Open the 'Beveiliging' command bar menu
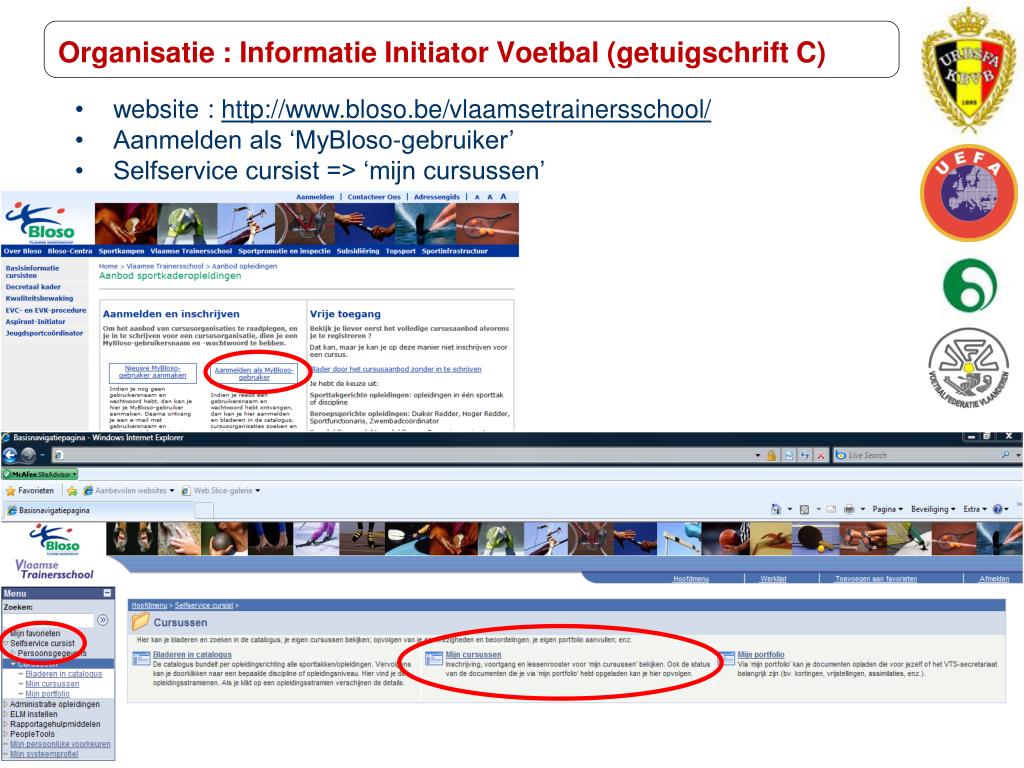Viewport: 1024px width, 768px height. point(933,509)
